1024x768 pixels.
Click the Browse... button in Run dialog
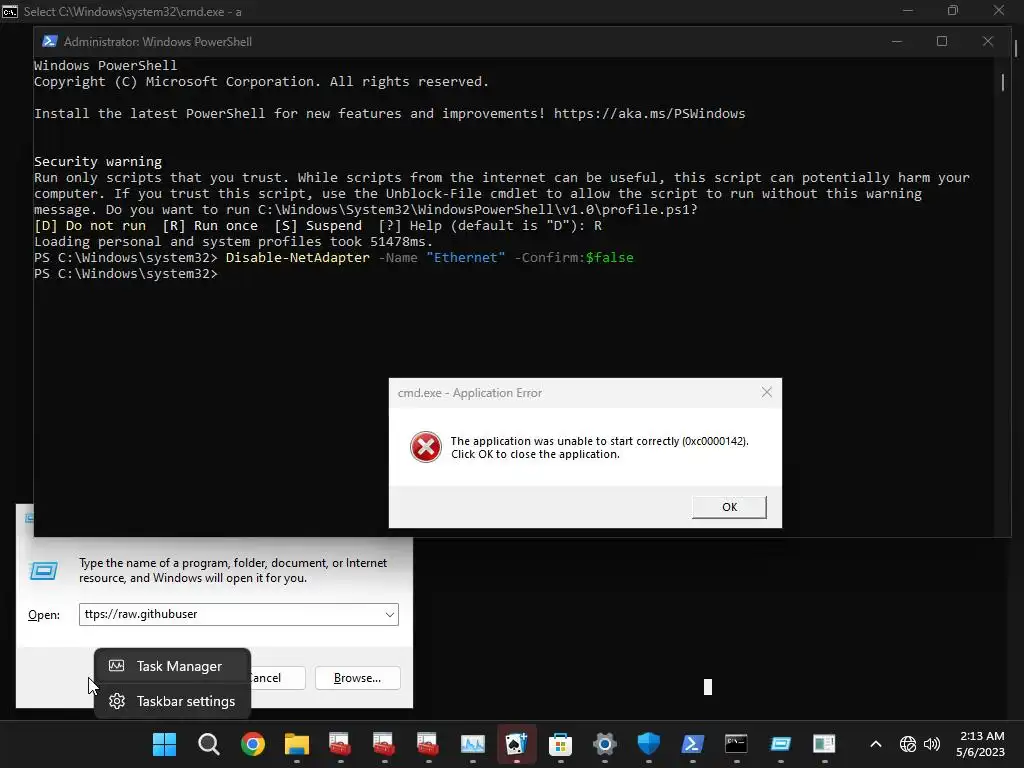357,678
